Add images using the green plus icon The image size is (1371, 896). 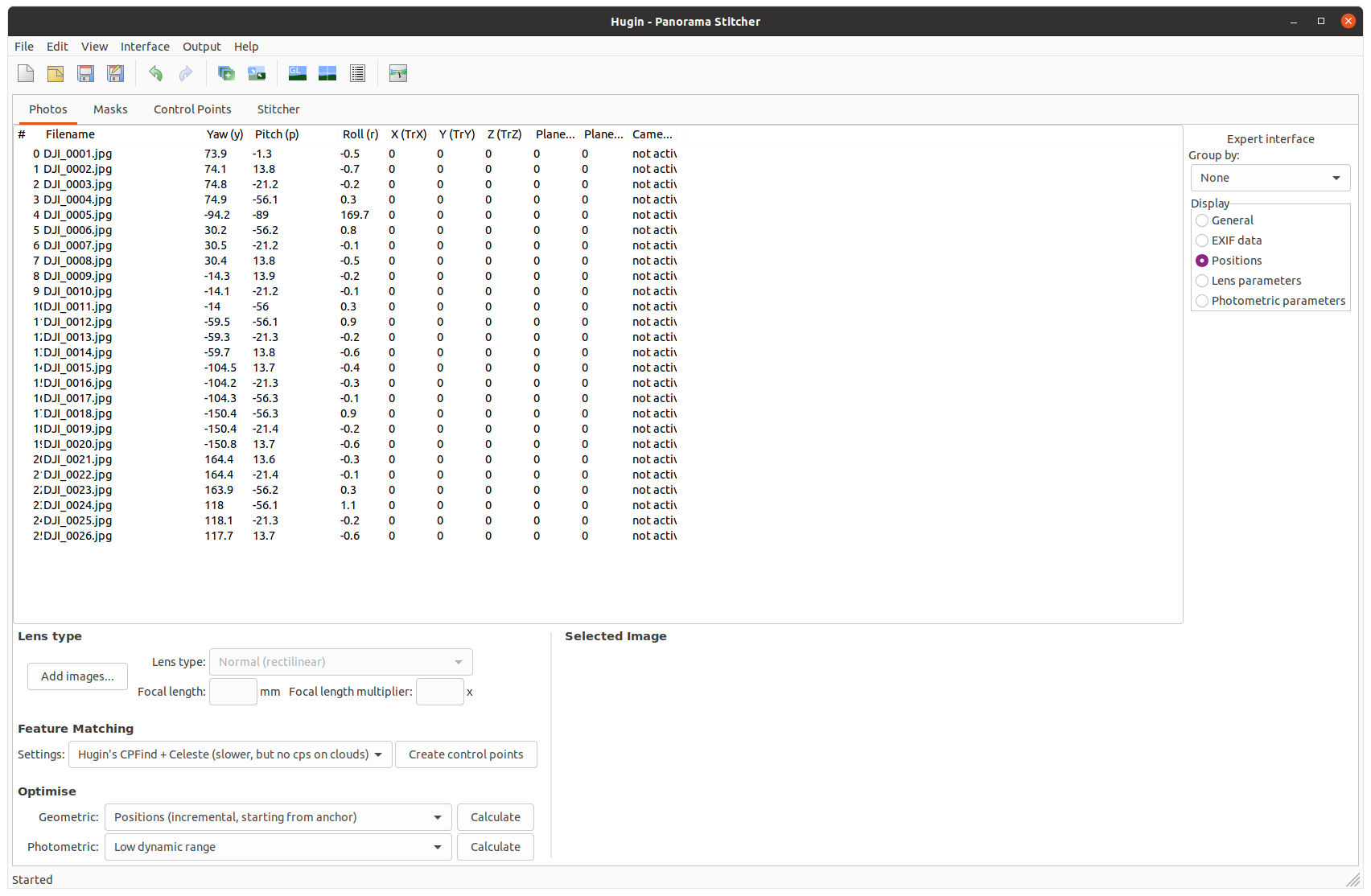[x=226, y=74]
